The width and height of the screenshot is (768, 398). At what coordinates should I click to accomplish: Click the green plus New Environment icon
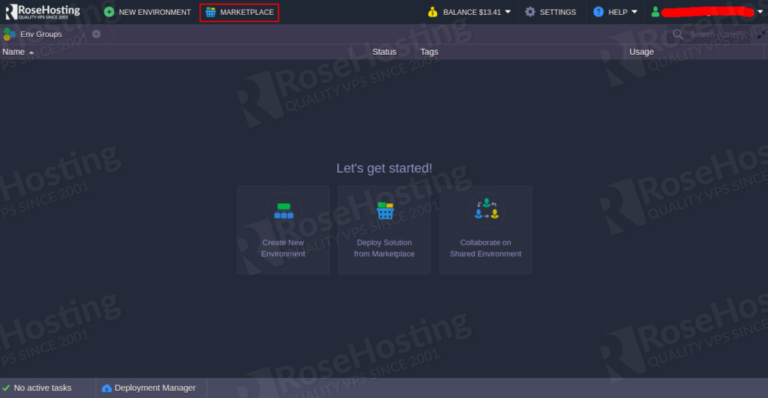point(109,12)
